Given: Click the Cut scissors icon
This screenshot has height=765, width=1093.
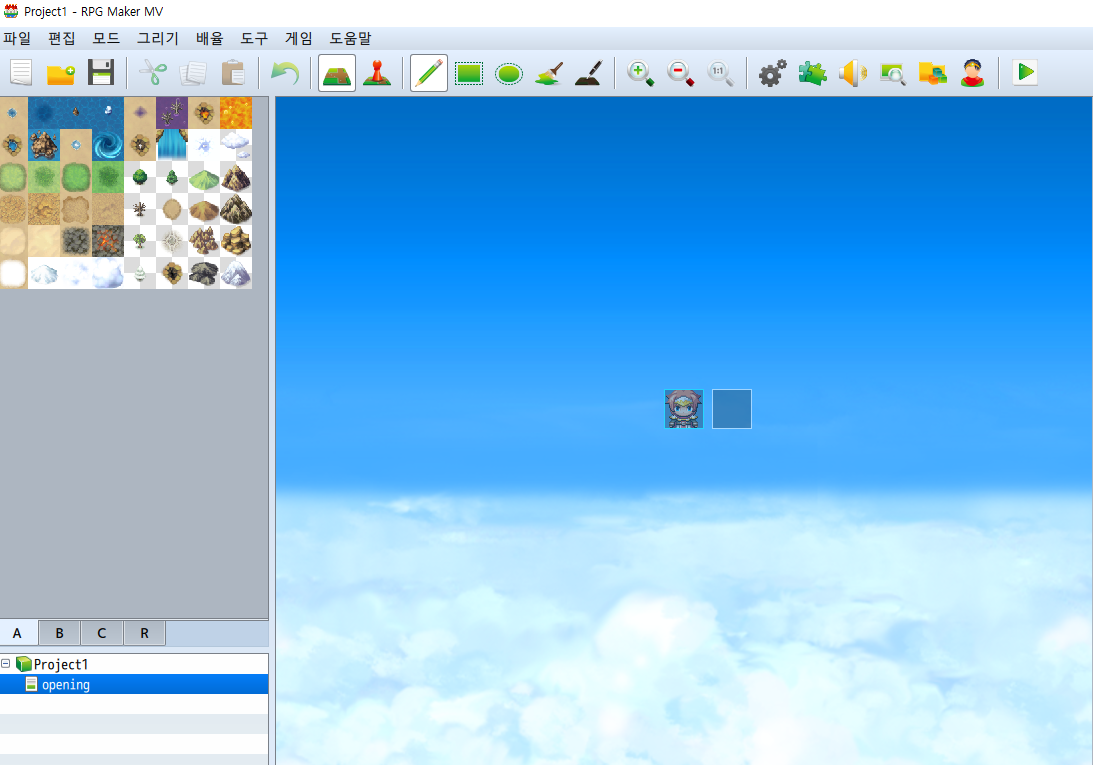Looking at the screenshot, I should click(x=153, y=73).
